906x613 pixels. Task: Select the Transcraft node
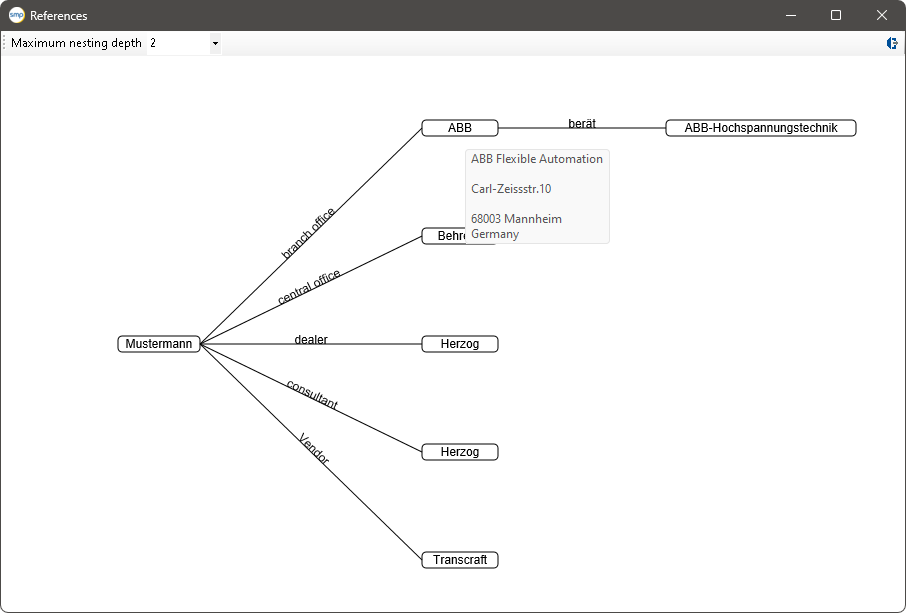[x=460, y=560]
